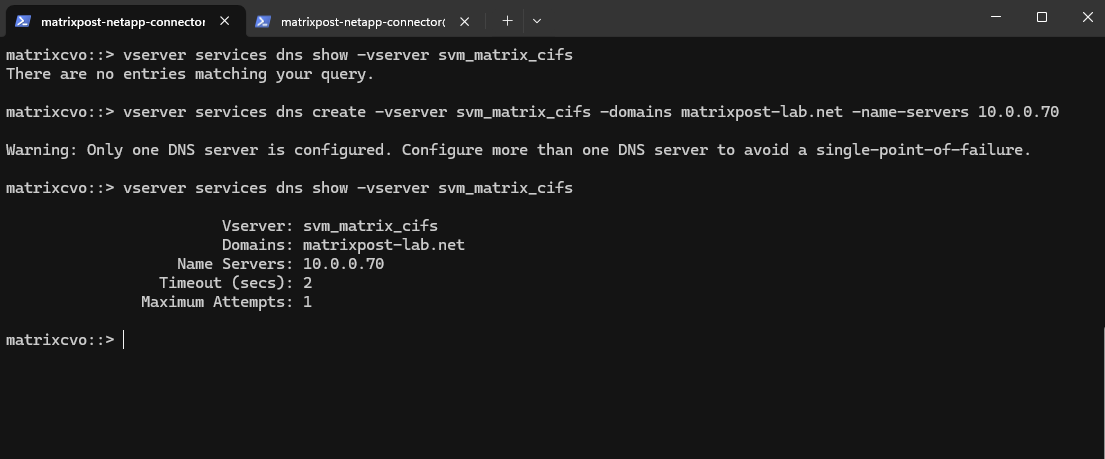Click the PowerShell icon on the first tab
This screenshot has height=459, width=1105.
[x=23, y=21]
